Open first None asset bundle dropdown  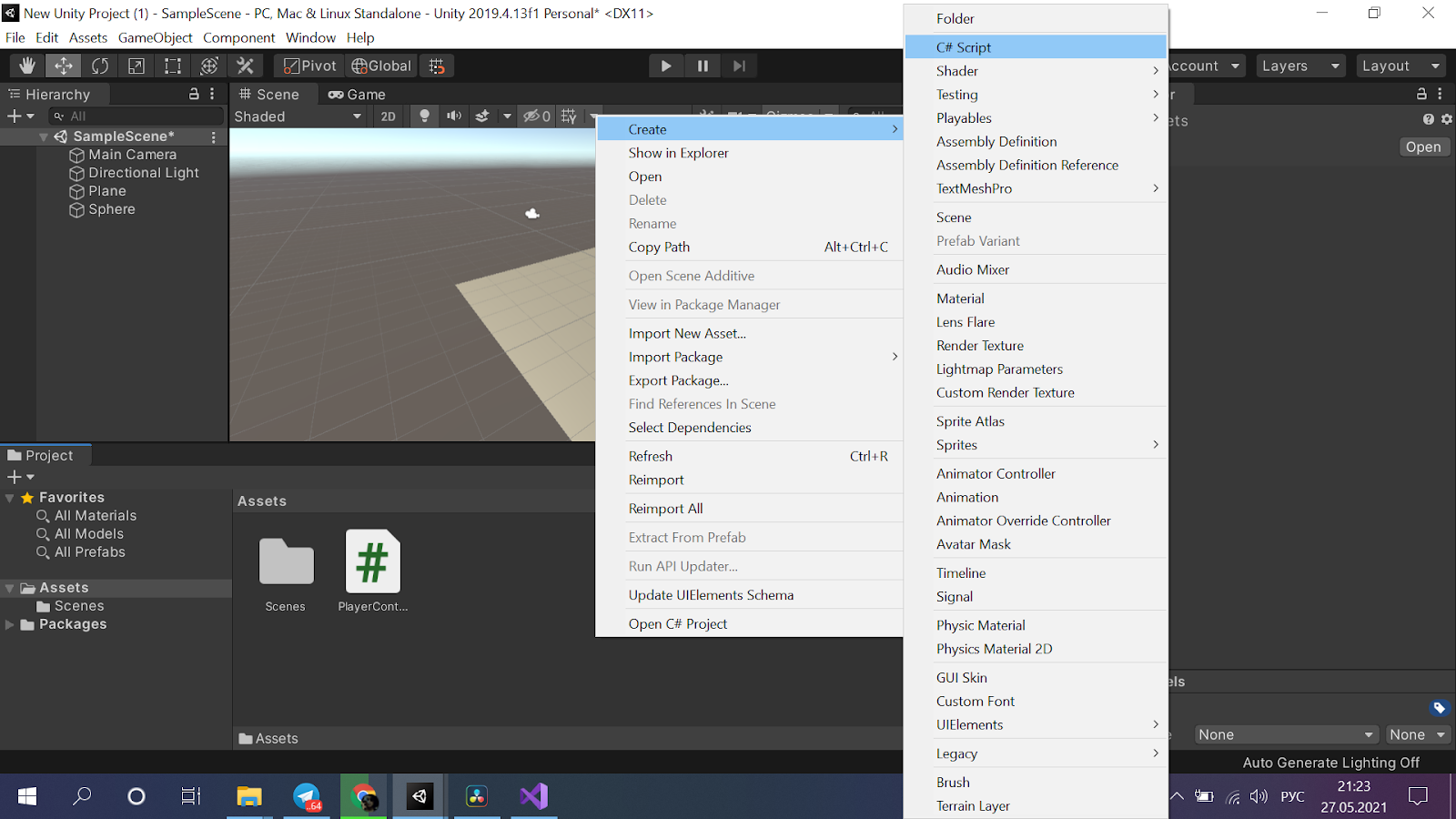coord(1287,734)
